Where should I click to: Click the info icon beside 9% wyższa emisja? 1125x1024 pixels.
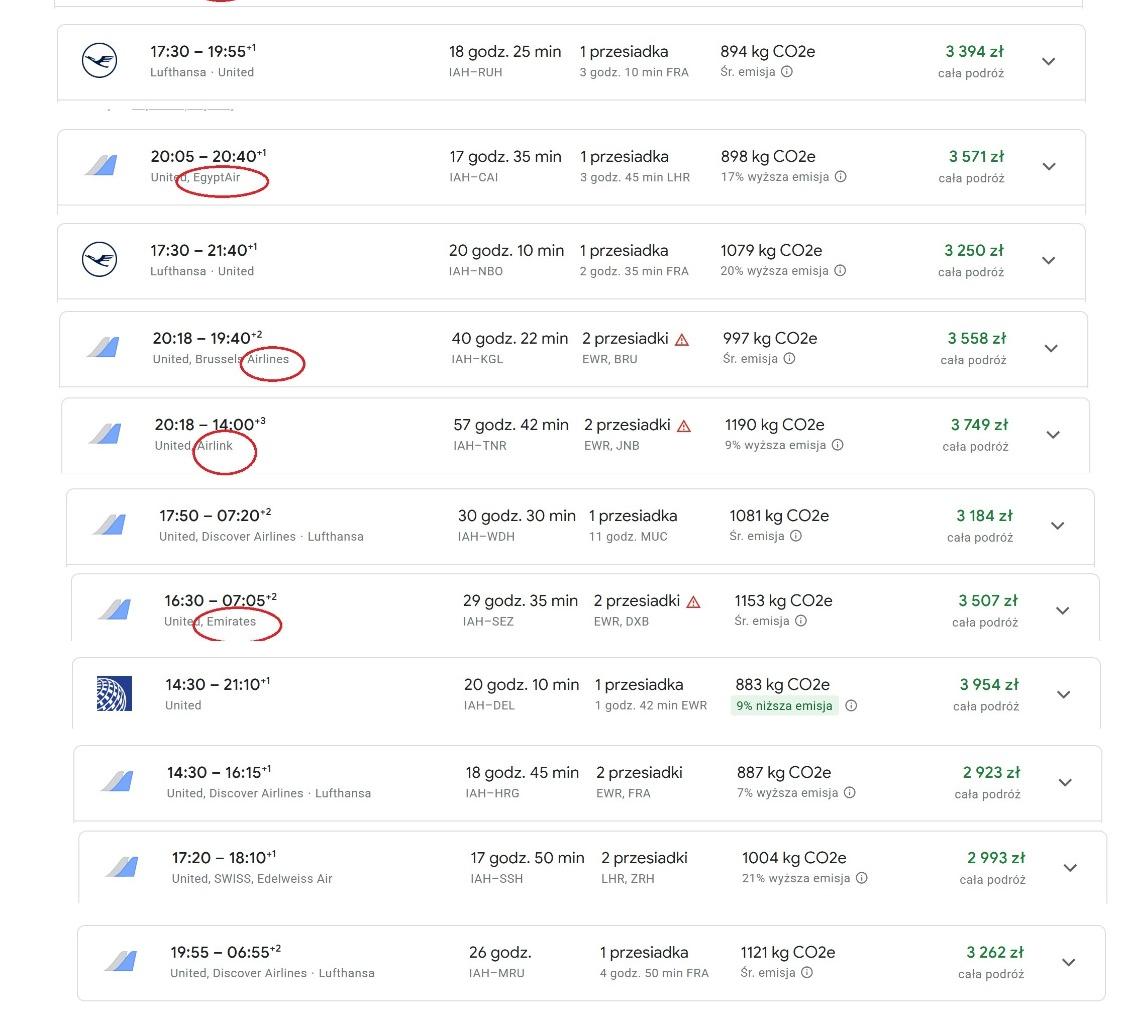pos(837,445)
